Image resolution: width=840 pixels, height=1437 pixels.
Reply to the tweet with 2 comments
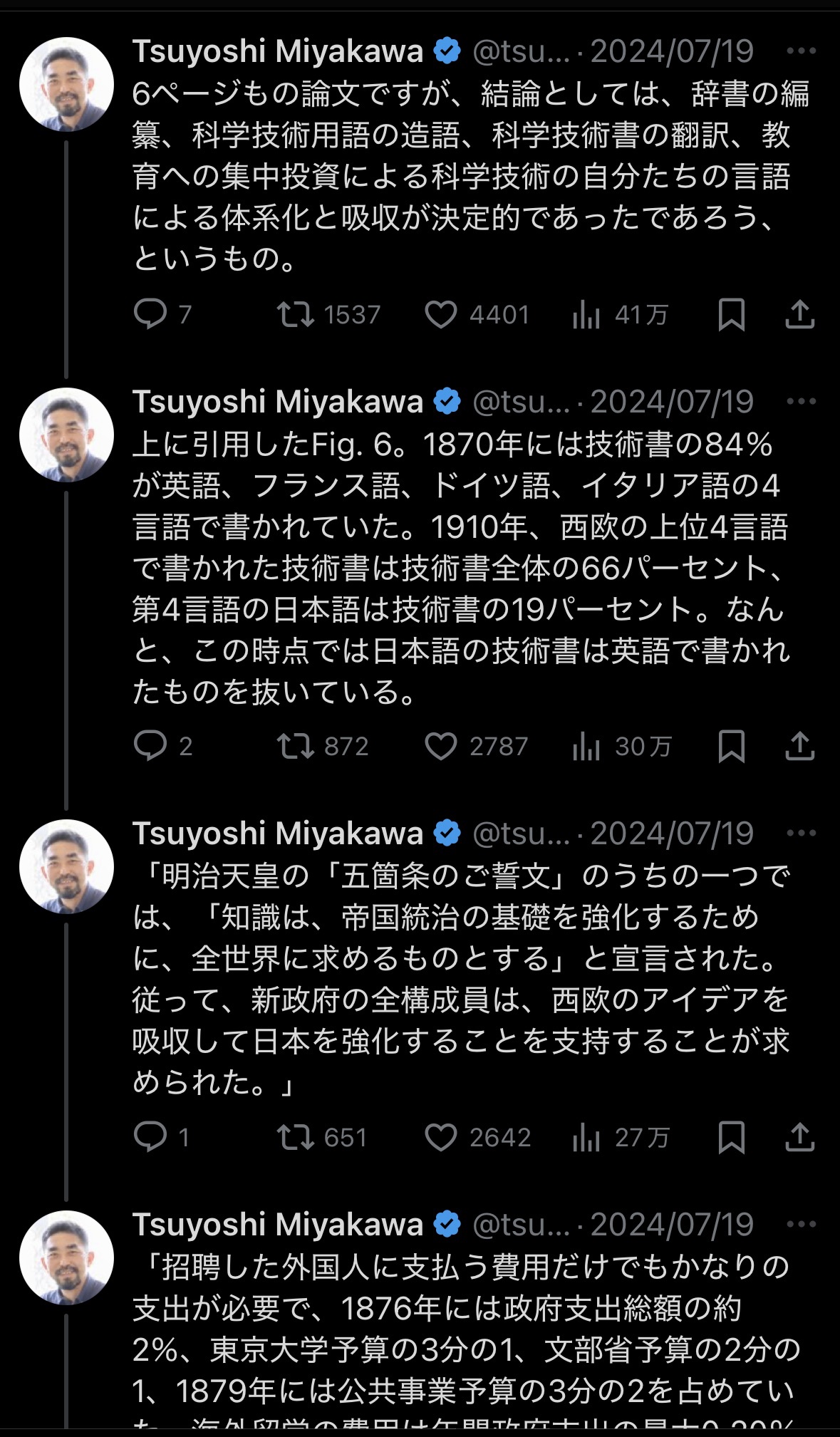(x=150, y=746)
